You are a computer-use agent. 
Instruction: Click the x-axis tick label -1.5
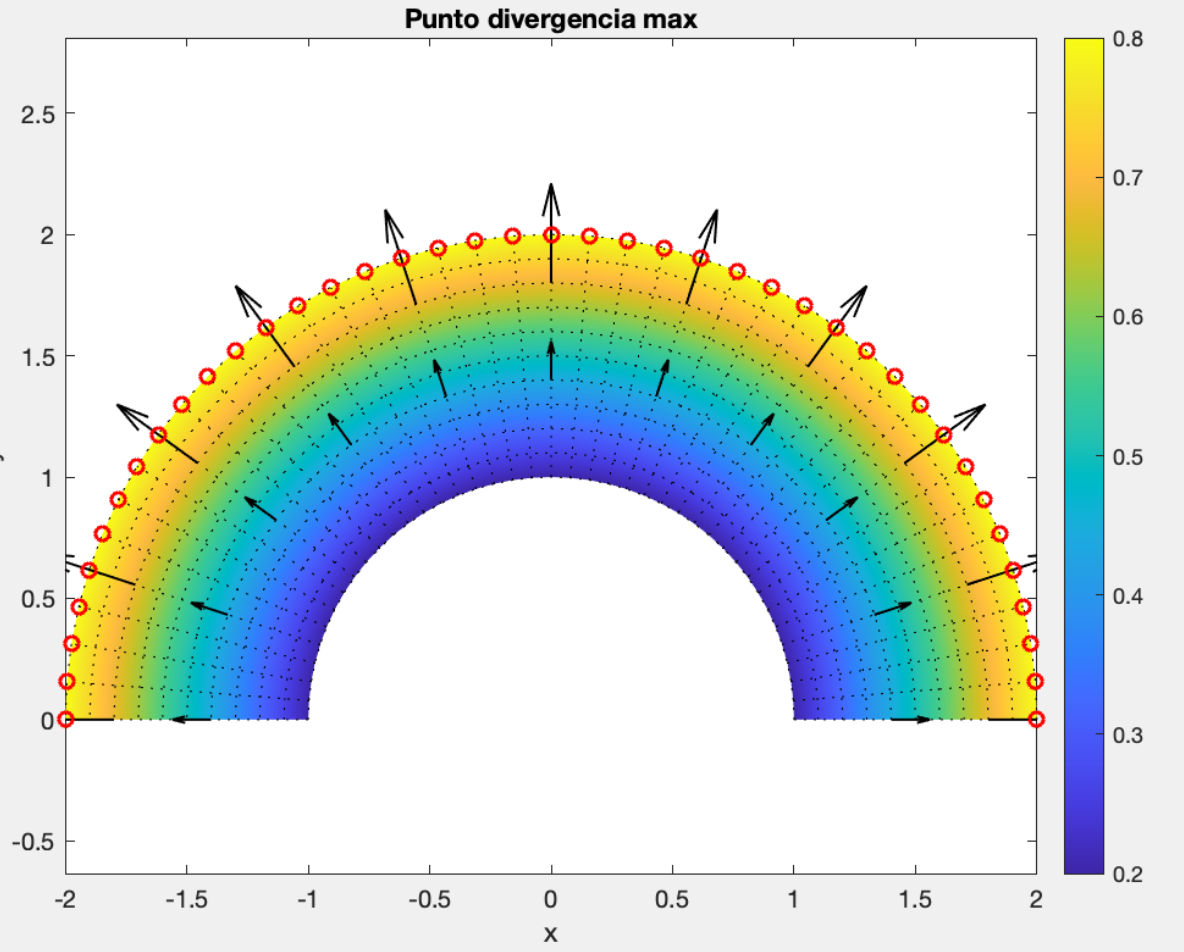point(186,900)
